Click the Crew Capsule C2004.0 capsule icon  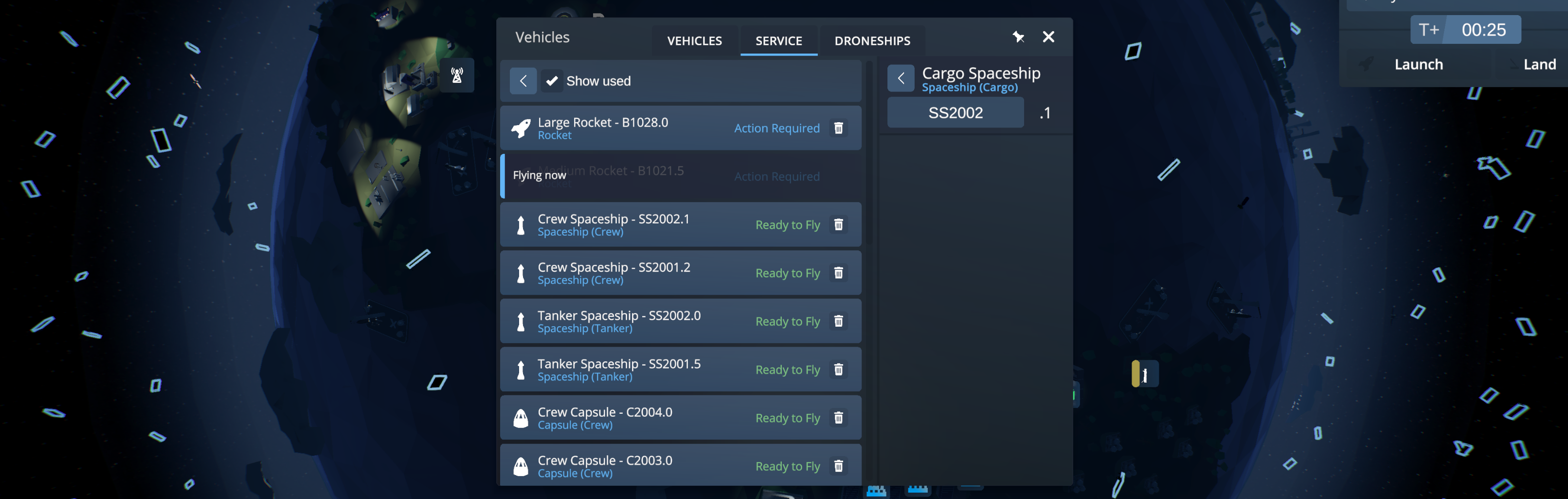point(521,418)
